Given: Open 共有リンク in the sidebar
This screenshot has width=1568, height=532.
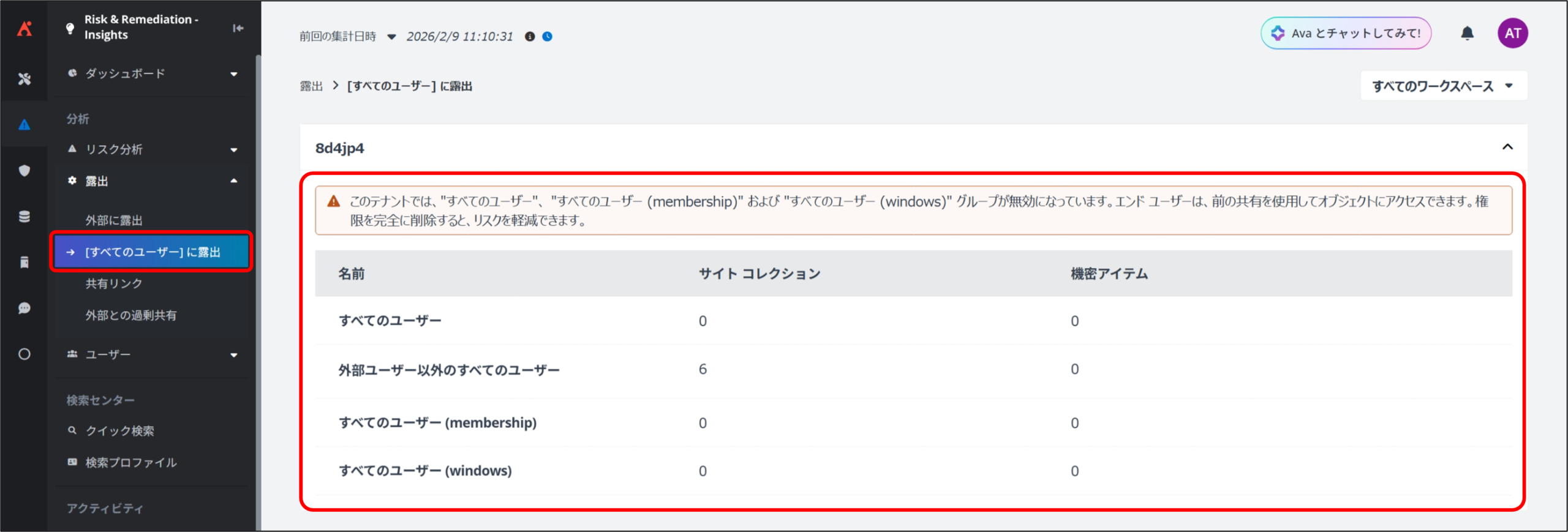Looking at the screenshot, I should click(x=114, y=283).
